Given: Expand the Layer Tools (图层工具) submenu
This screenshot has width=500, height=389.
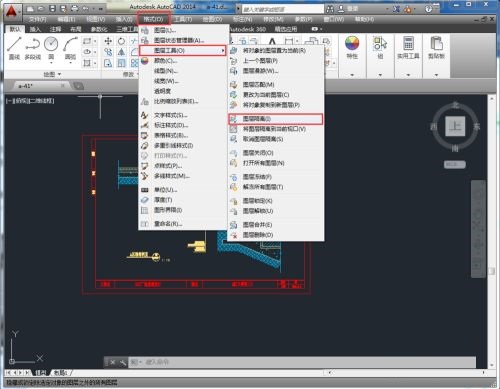Looking at the screenshot, I should coord(183,50).
